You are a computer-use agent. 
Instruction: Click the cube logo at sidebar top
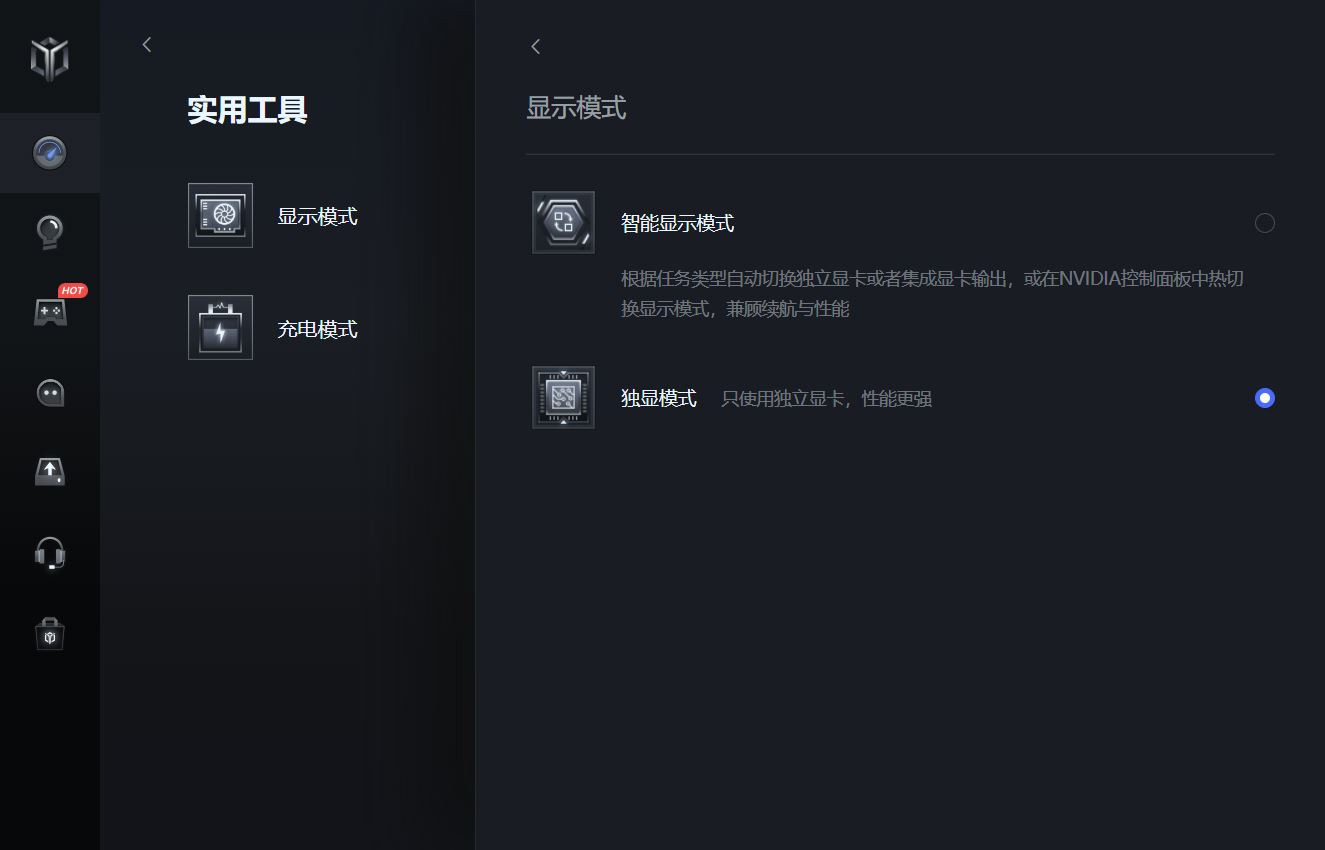tap(49, 58)
